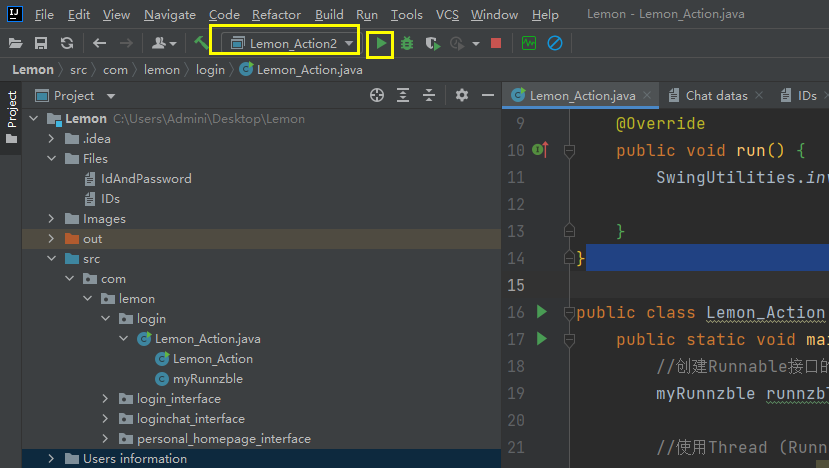Image resolution: width=829 pixels, height=468 pixels.
Task: Expand the out folder
Action: 51,238
